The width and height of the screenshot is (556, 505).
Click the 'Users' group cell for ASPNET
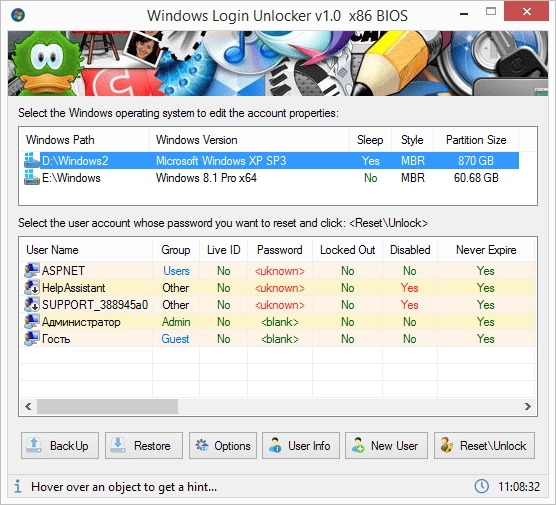click(176, 271)
